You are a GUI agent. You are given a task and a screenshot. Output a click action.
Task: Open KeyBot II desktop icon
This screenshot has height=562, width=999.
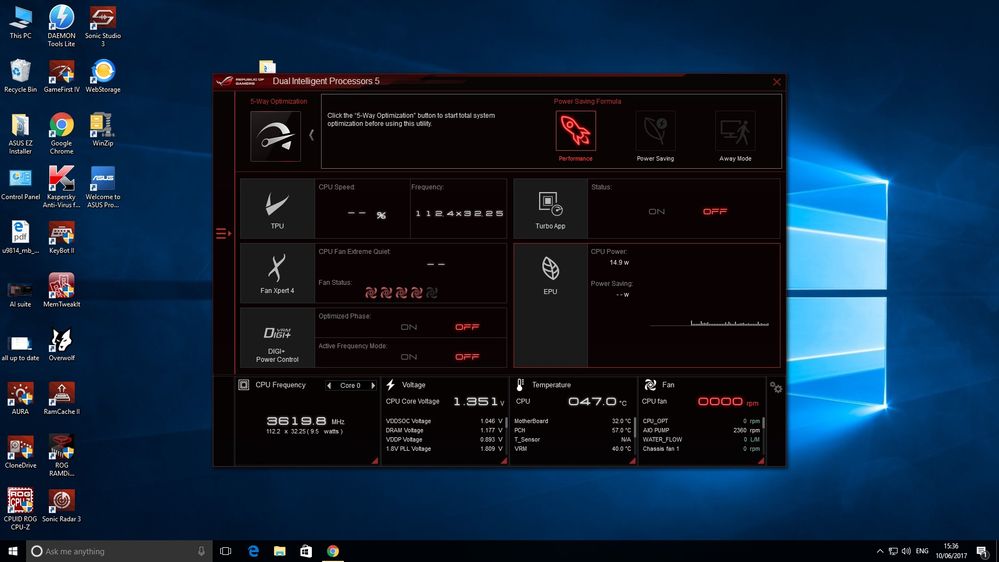point(61,238)
